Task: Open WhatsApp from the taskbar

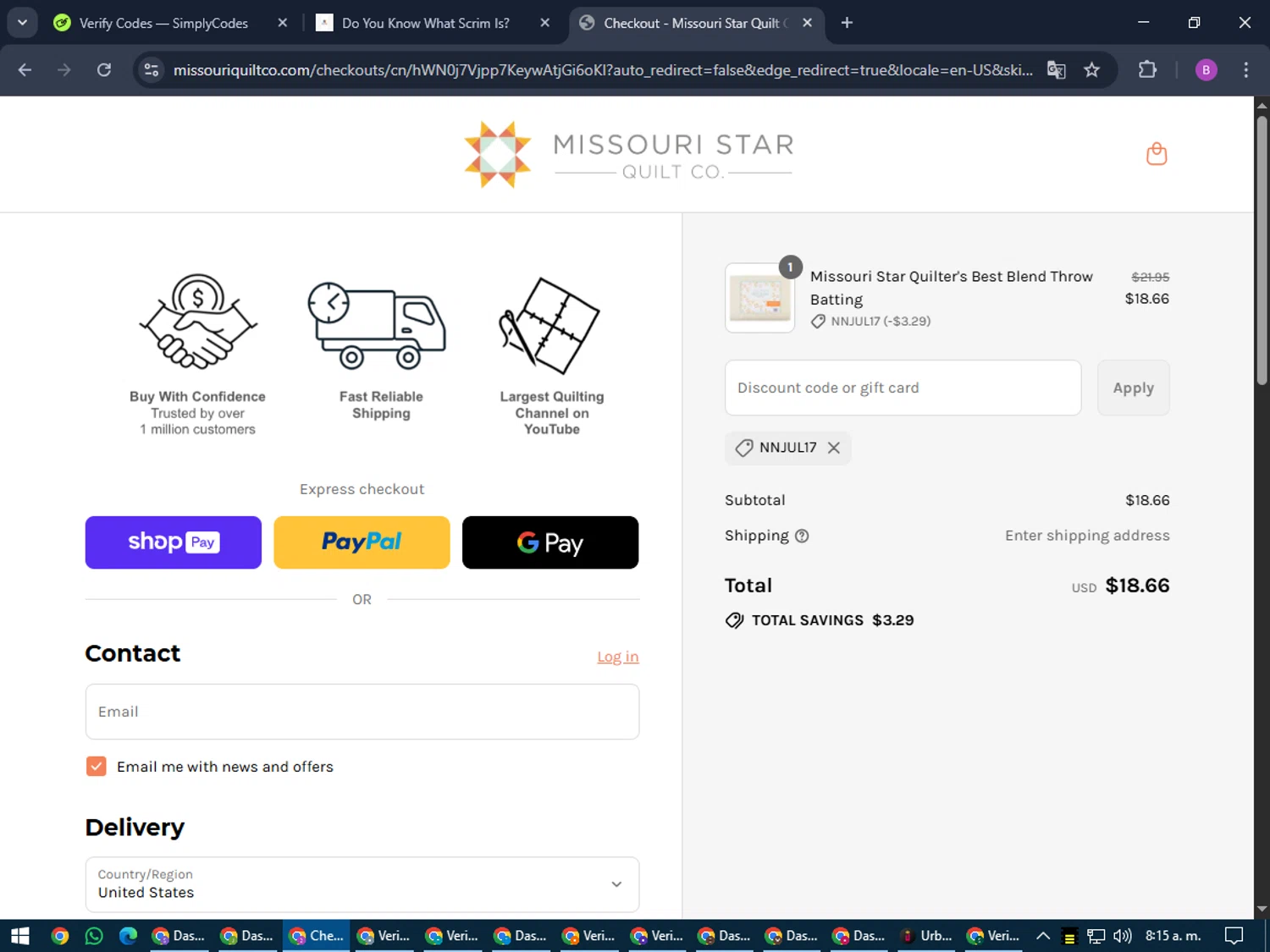Action: [94, 936]
